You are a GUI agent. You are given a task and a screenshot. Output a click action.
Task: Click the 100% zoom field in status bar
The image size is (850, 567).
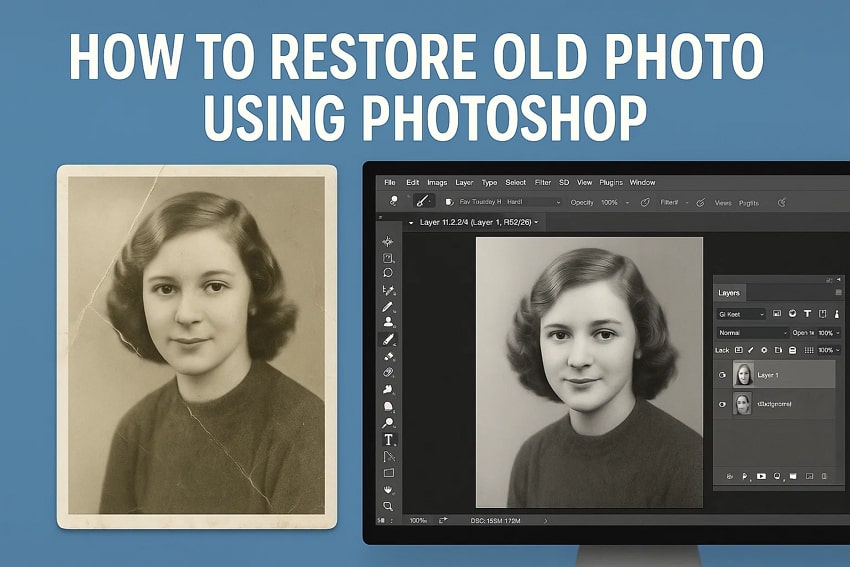[418, 520]
